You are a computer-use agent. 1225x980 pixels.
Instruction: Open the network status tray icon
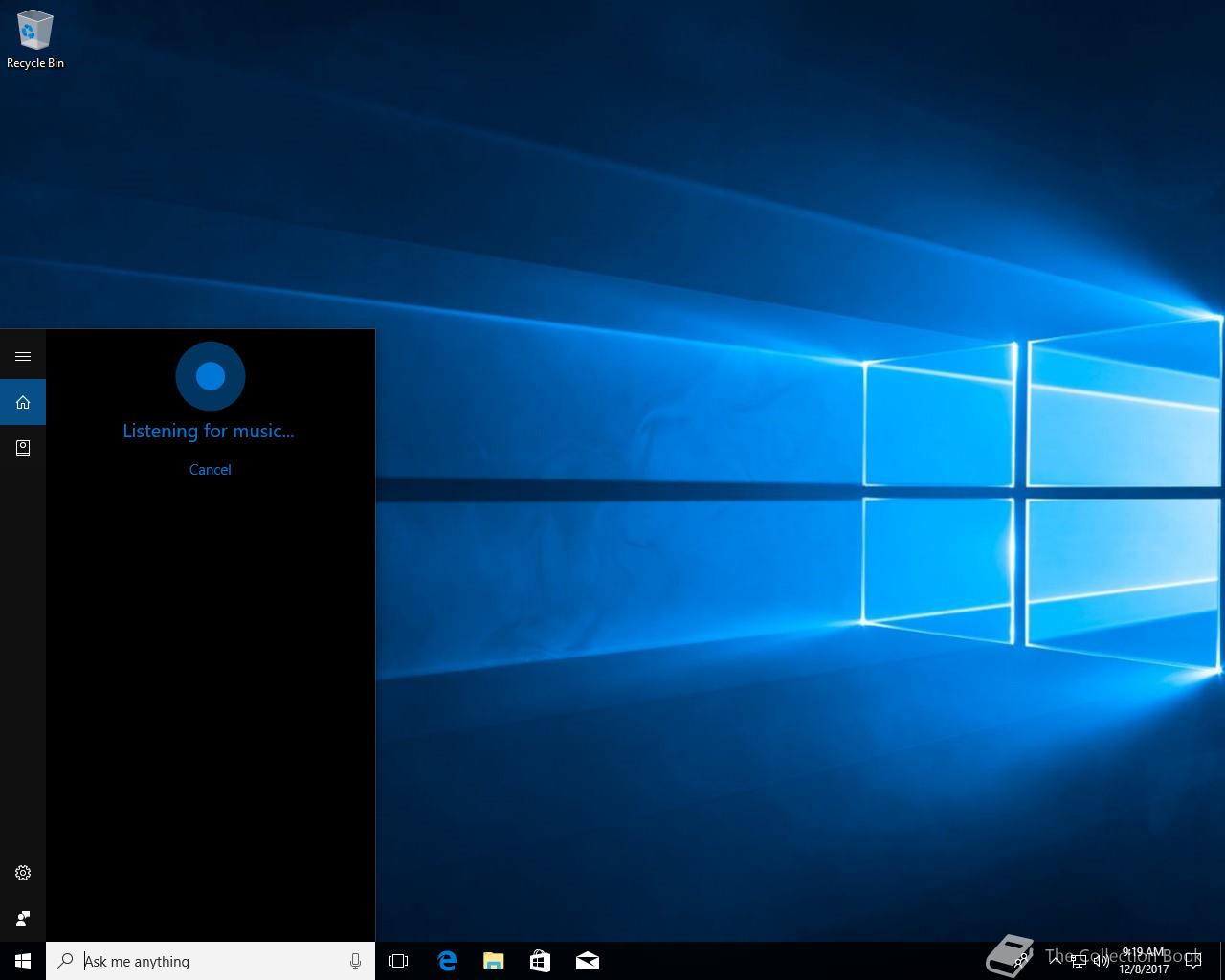(x=1079, y=961)
